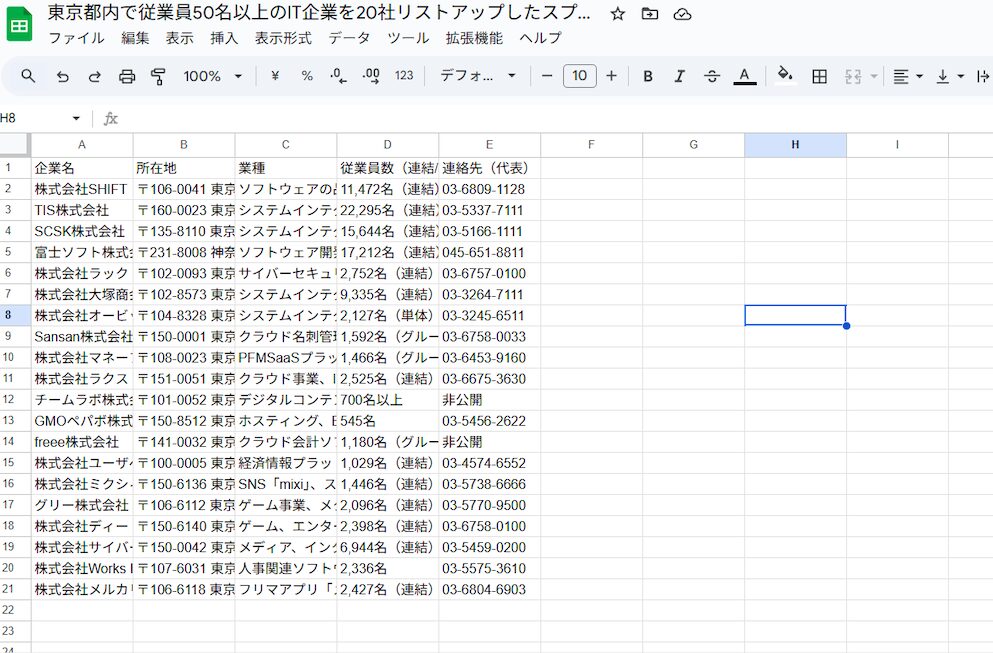Activate the paint format tool

(158, 76)
